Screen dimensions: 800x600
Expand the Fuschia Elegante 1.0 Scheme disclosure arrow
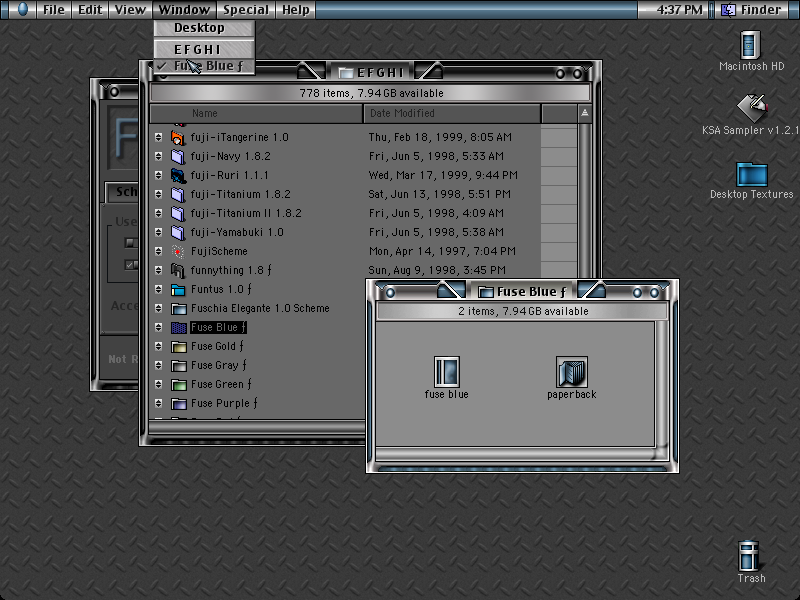click(158, 308)
